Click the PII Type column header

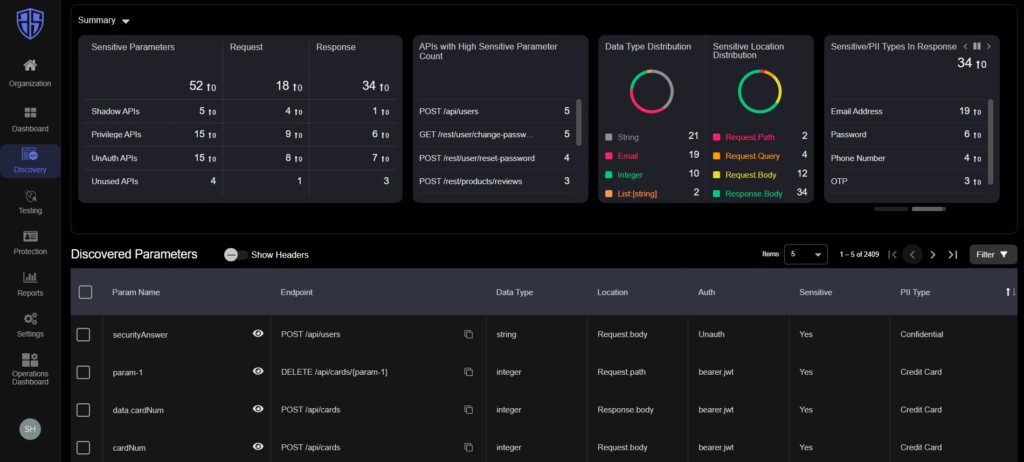[x=914, y=292]
